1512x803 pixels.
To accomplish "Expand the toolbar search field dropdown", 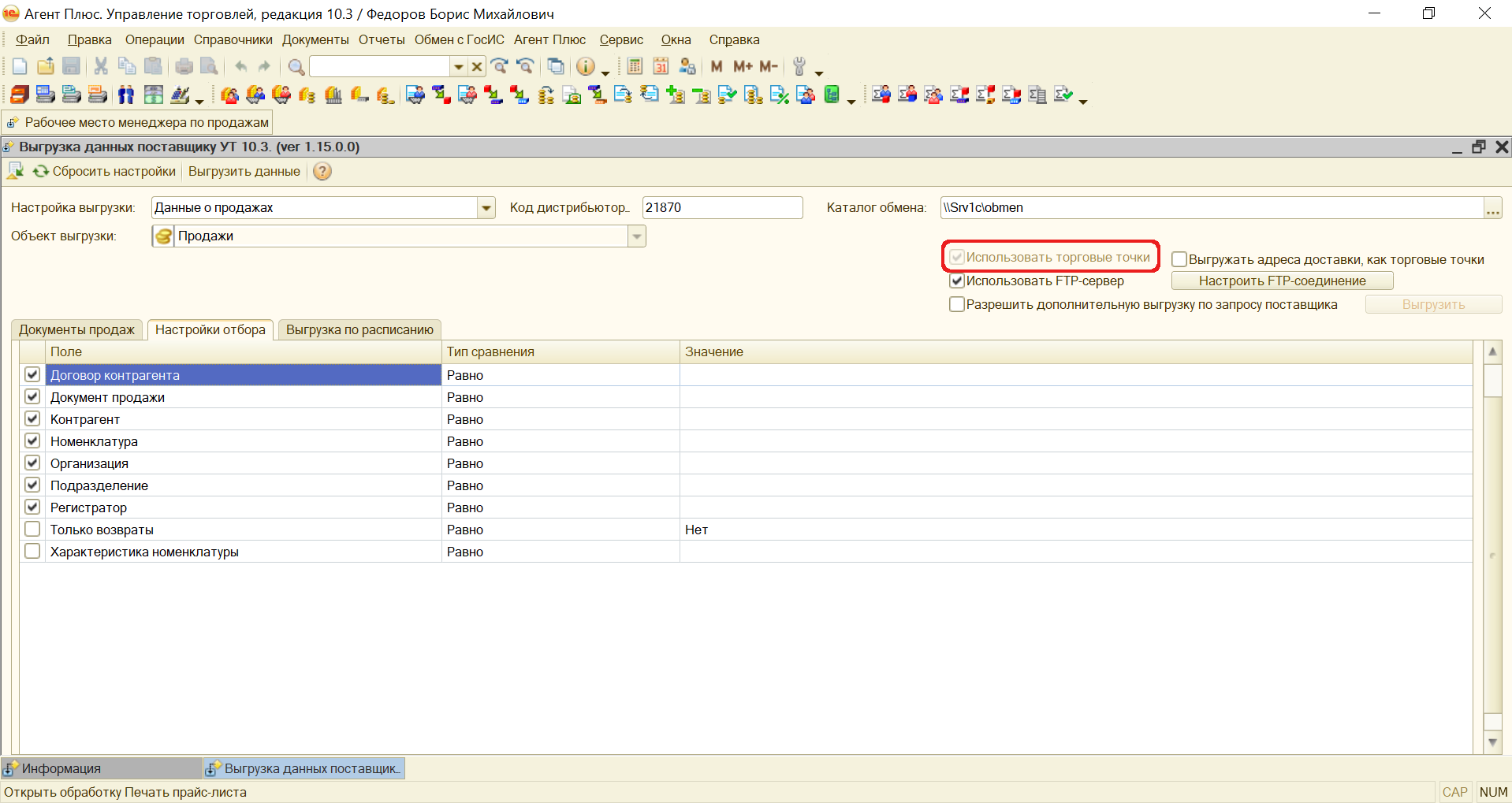I will pyautogui.click(x=458, y=67).
